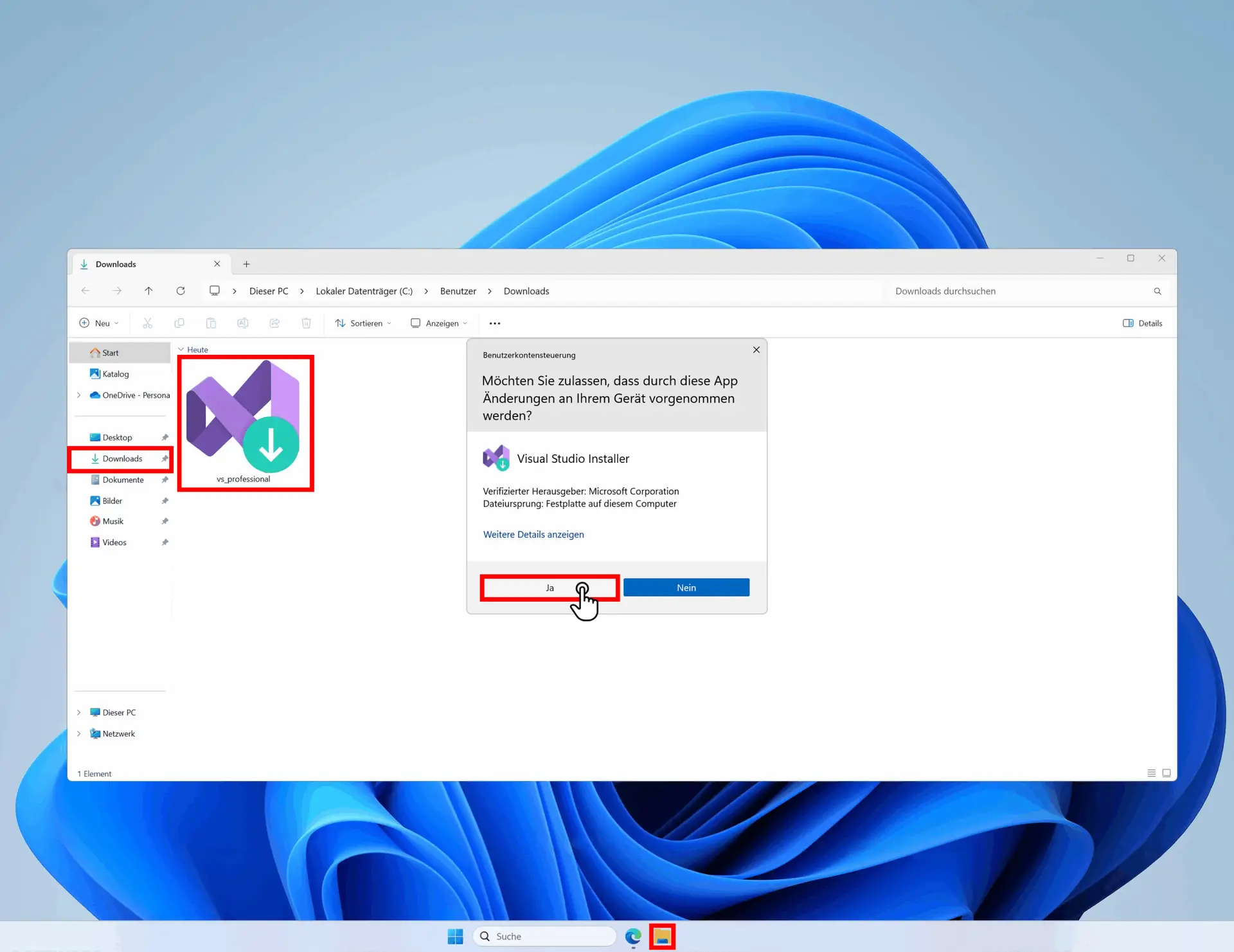Open the Neu dropdown menu
This screenshot has height=952, width=1234.
[99, 323]
